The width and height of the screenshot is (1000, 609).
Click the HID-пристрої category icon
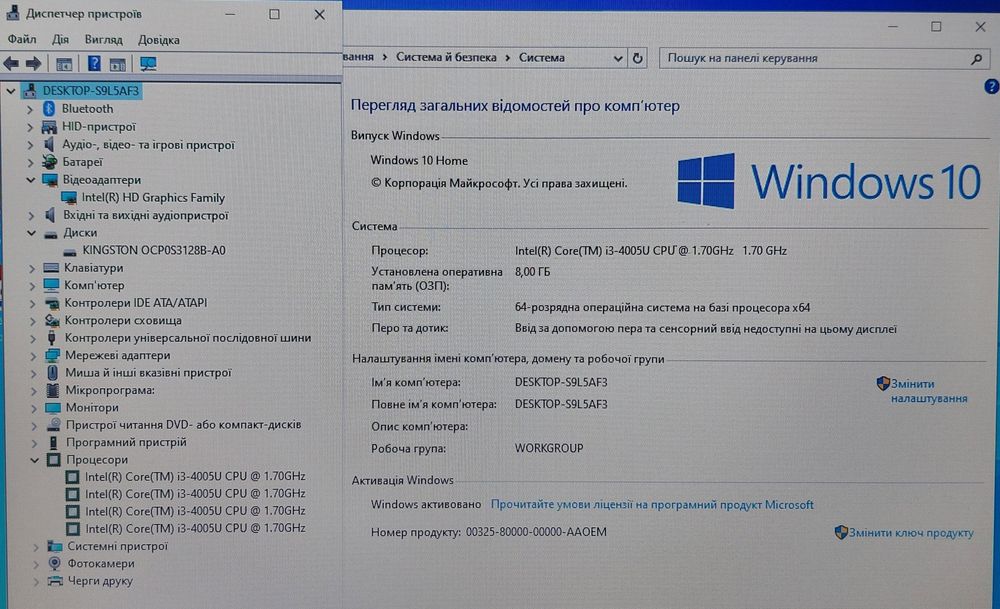(49, 126)
